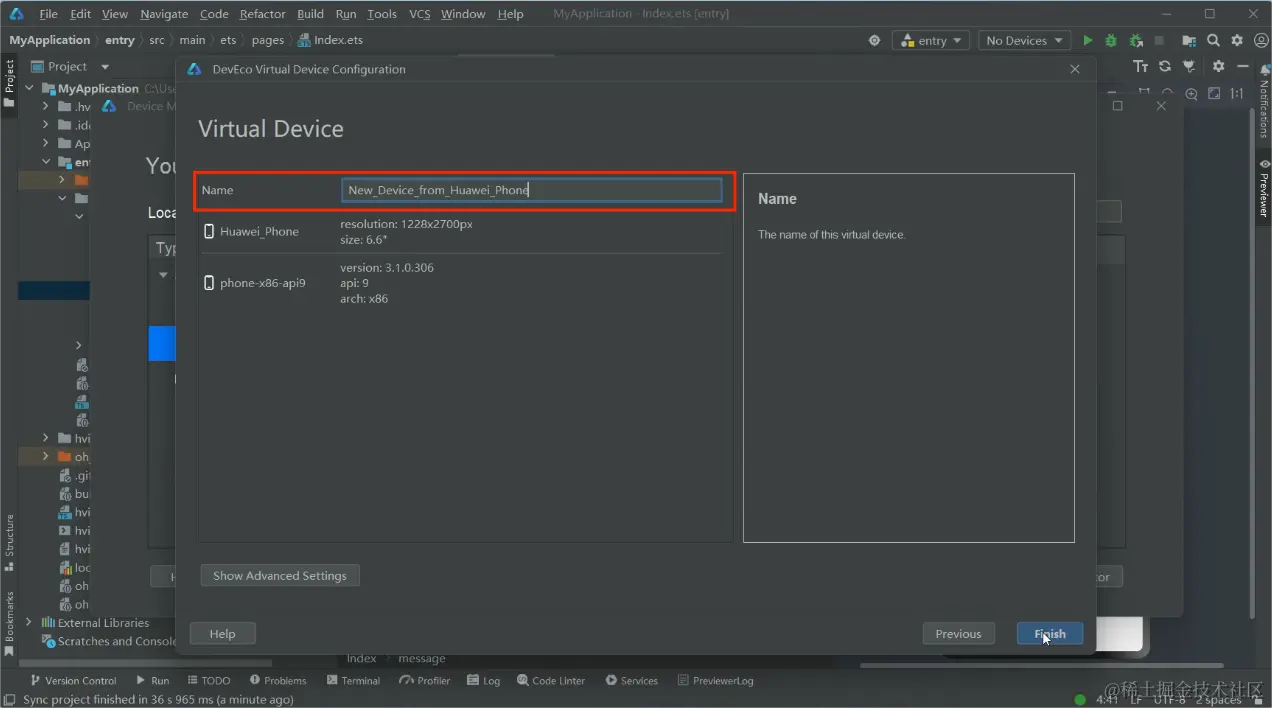The height and width of the screenshot is (708, 1272).
Task: Click the Attach Debugger to Process icon
Action: tap(1135, 41)
